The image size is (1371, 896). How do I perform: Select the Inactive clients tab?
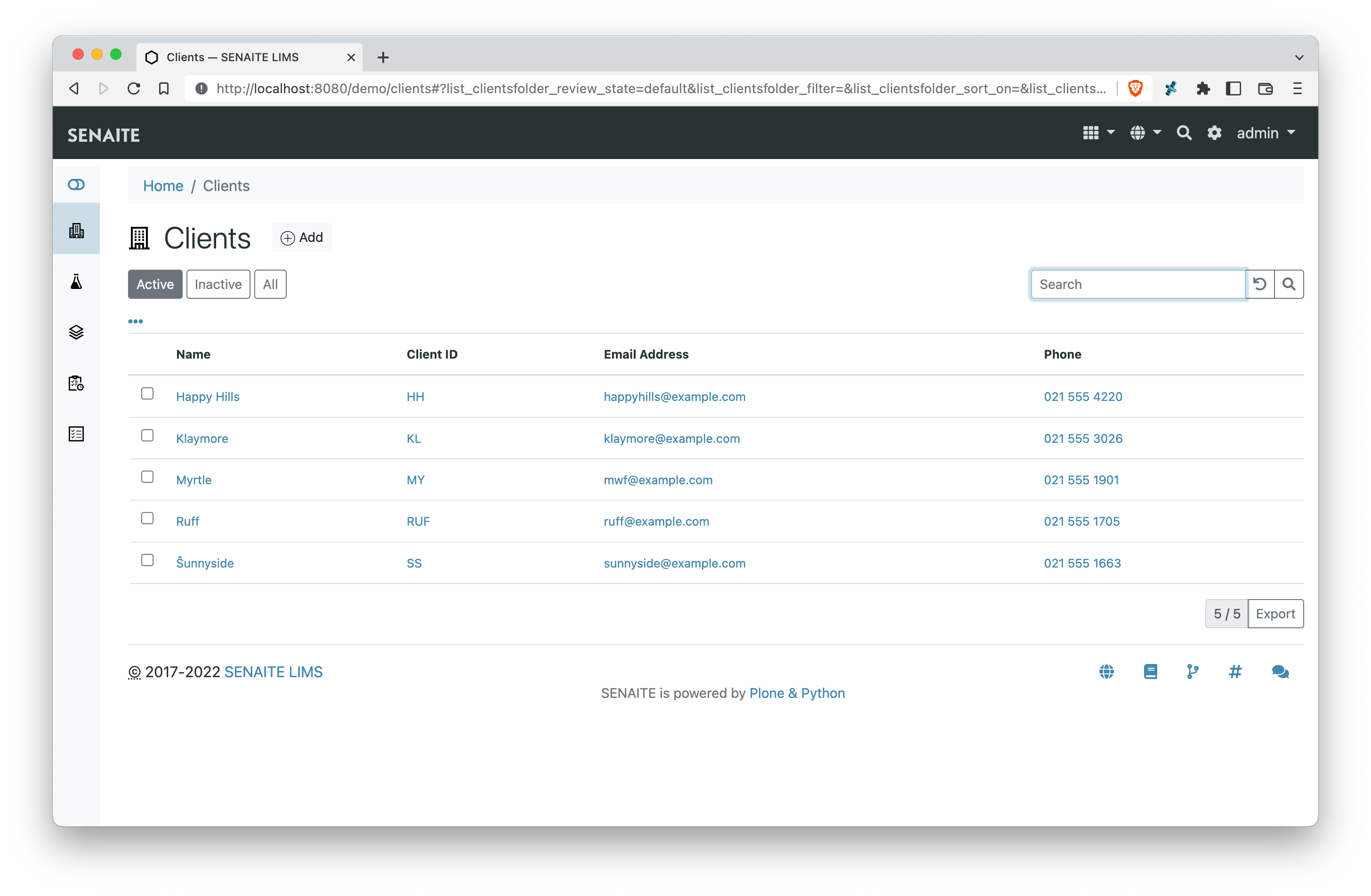(218, 284)
